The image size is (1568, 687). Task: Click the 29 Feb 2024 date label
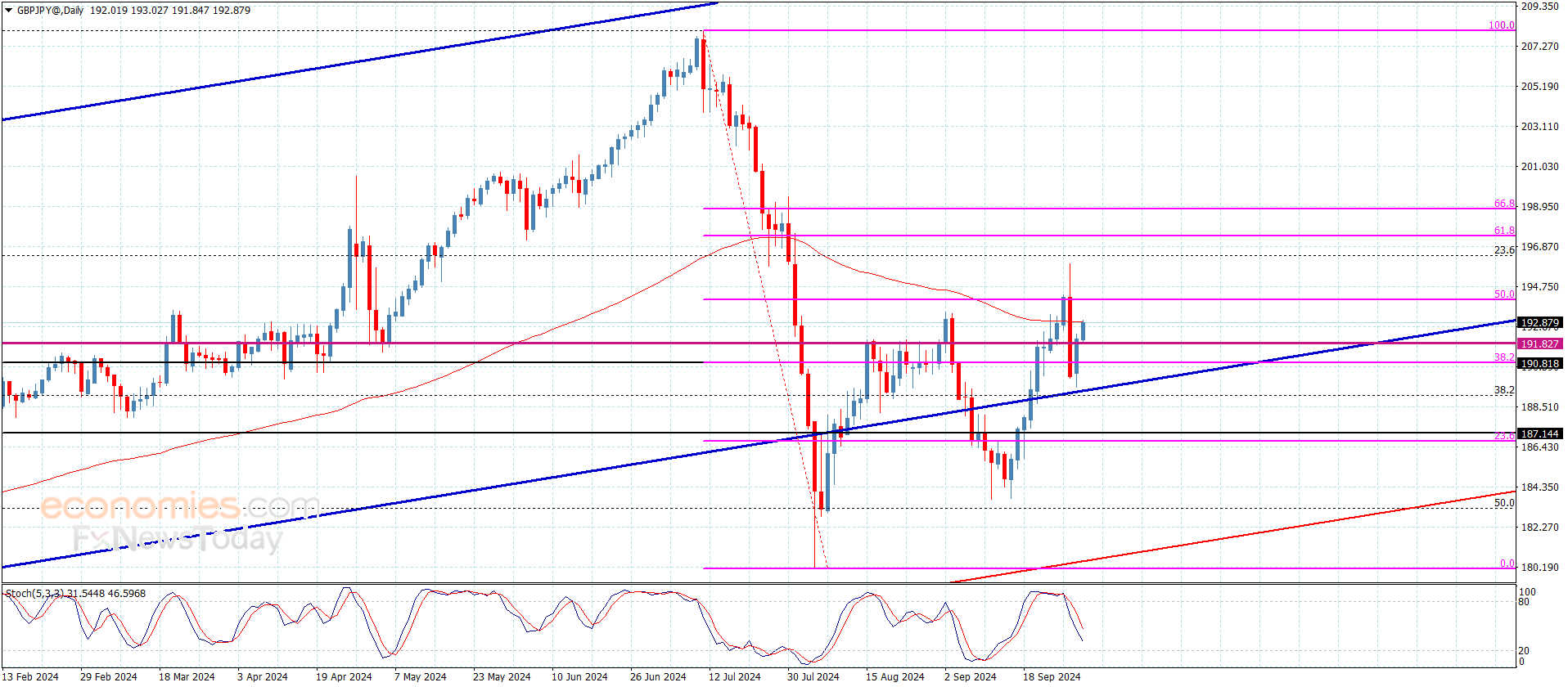click(x=109, y=677)
